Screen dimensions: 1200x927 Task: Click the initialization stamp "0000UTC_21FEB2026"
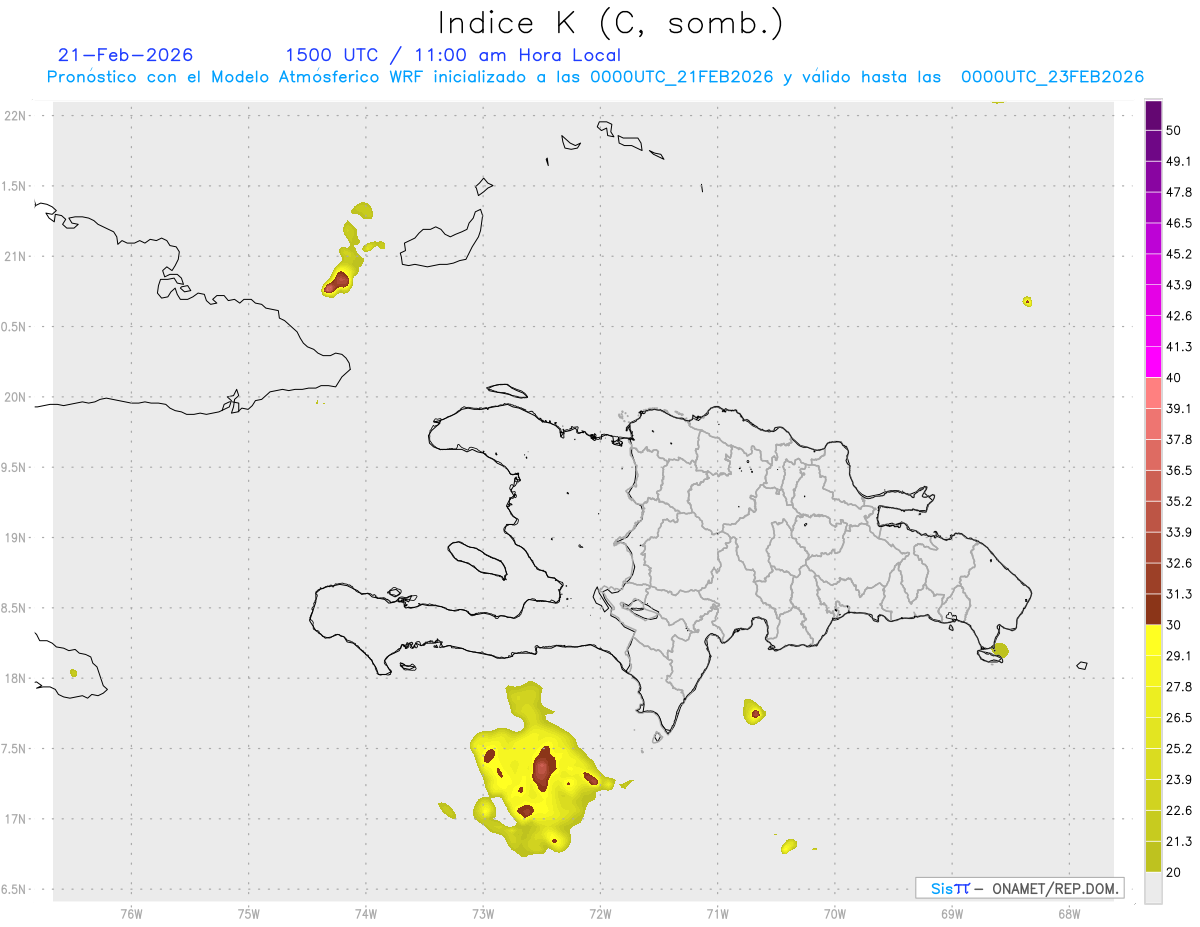pyautogui.click(x=682, y=77)
